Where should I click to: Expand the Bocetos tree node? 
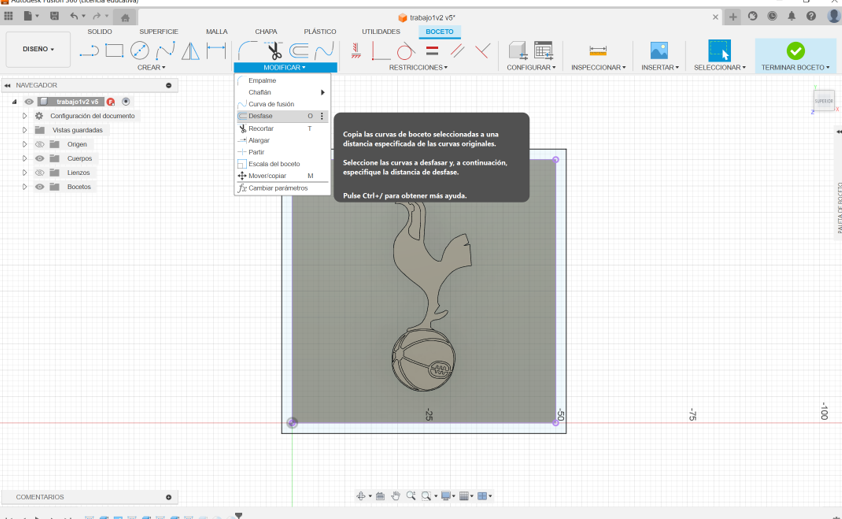[24, 187]
